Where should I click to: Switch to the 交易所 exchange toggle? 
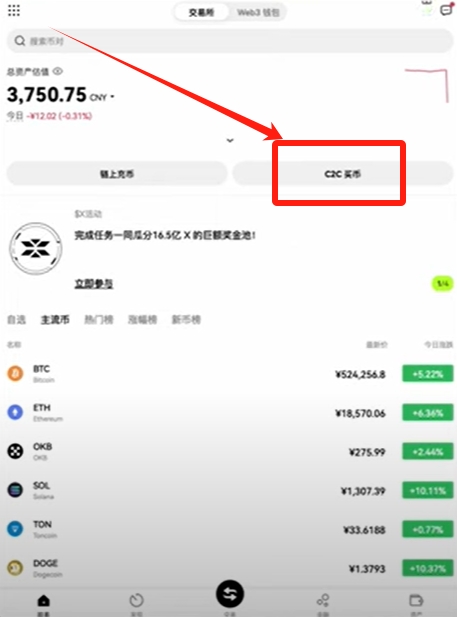click(x=201, y=12)
